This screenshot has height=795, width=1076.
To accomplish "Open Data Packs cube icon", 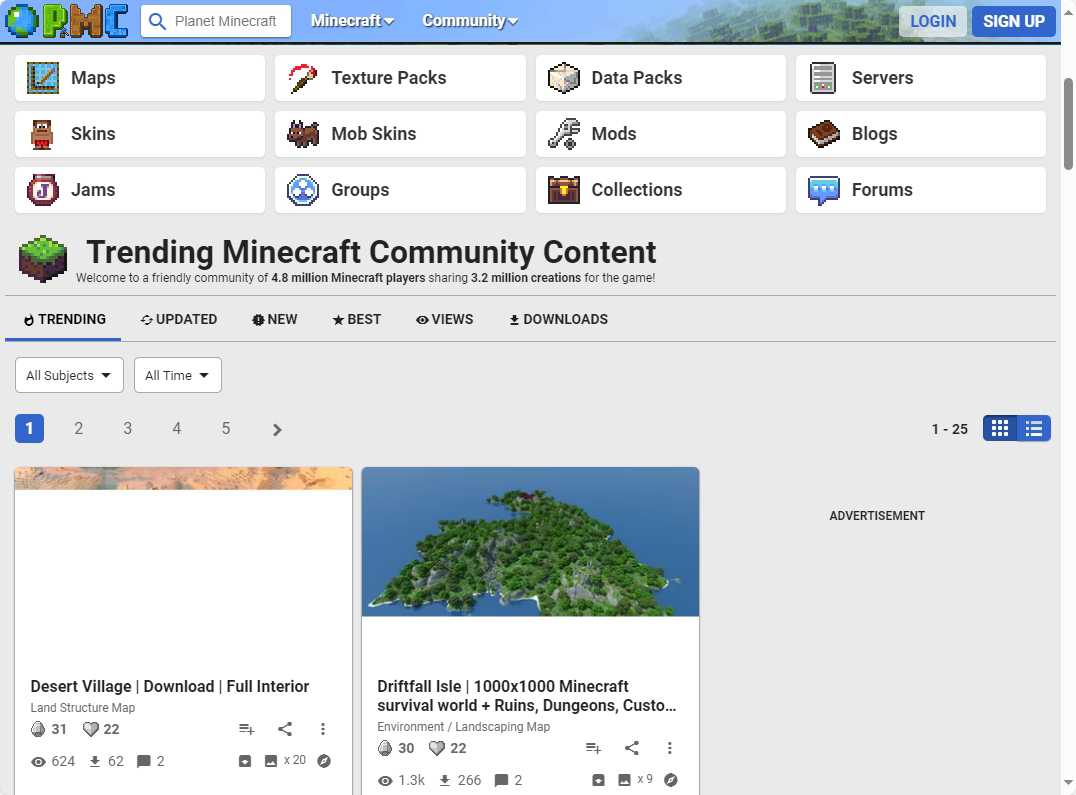I will tap(563, 78).
